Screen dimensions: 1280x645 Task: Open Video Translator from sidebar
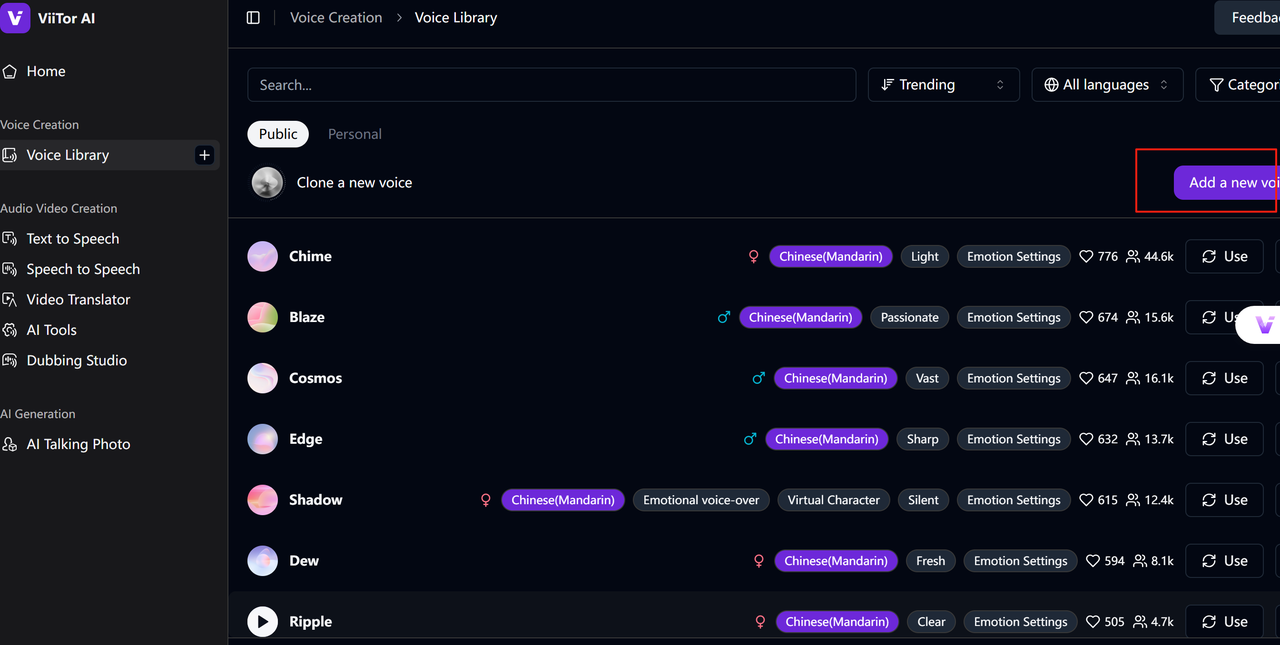click(78, 299)
